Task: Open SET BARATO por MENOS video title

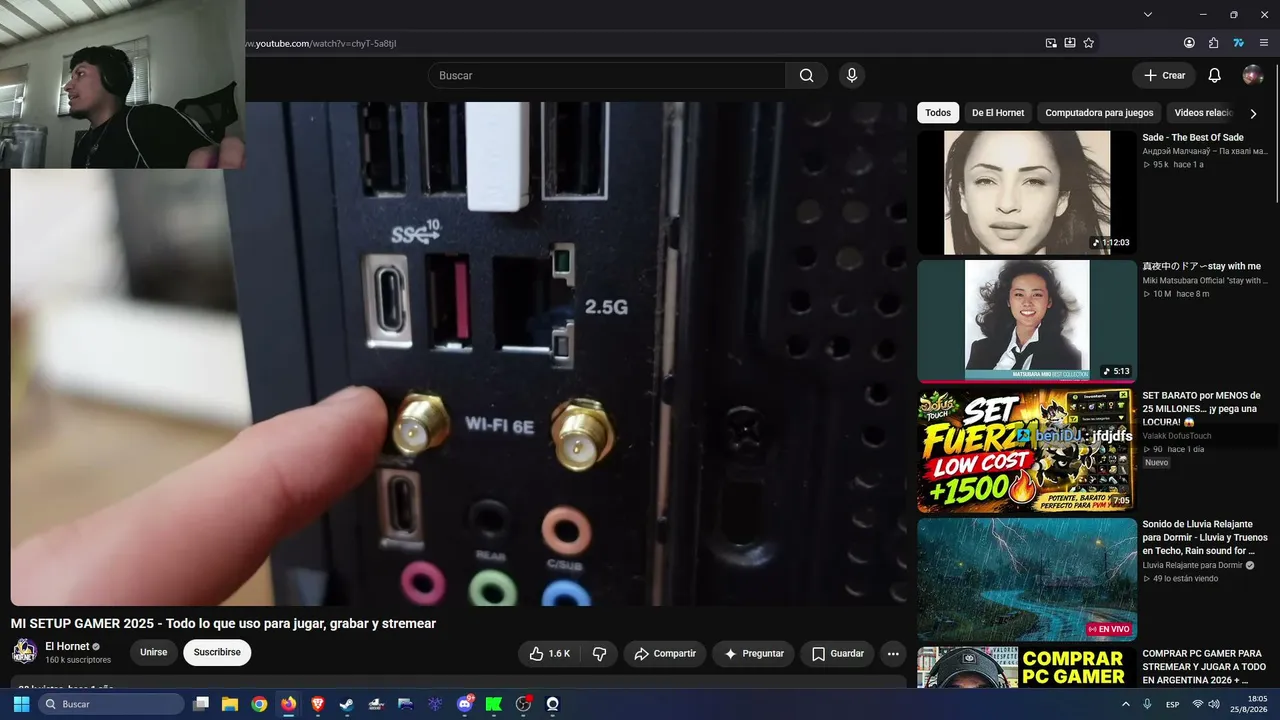Action: 1203,408
